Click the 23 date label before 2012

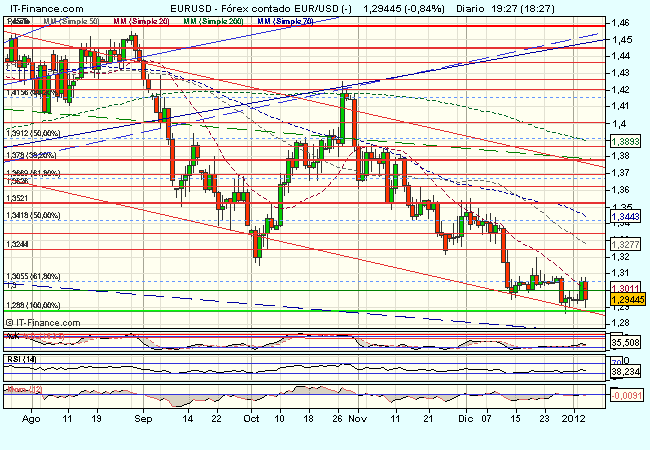tap(545, 419)
